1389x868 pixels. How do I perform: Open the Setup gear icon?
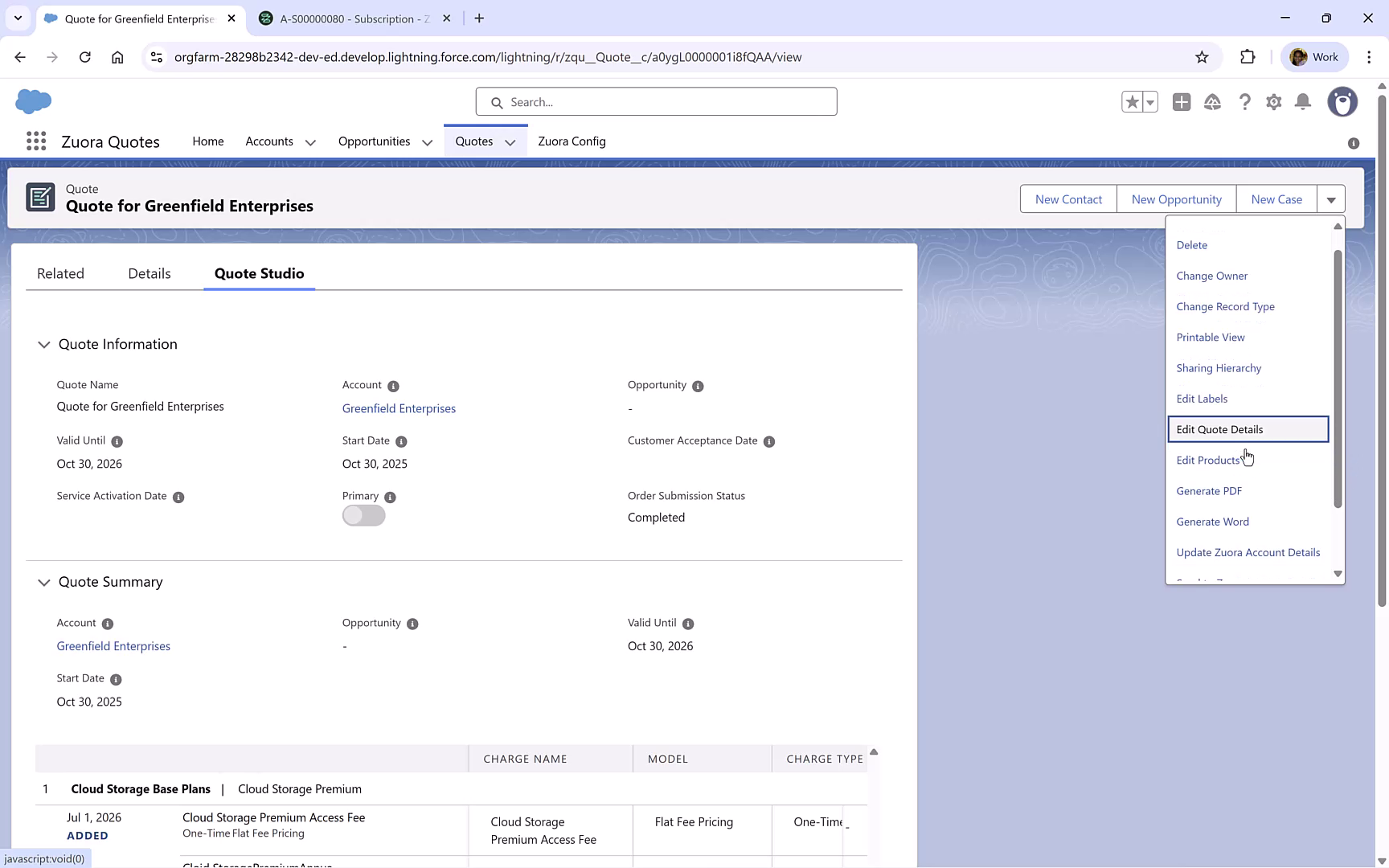point(1274,102)
